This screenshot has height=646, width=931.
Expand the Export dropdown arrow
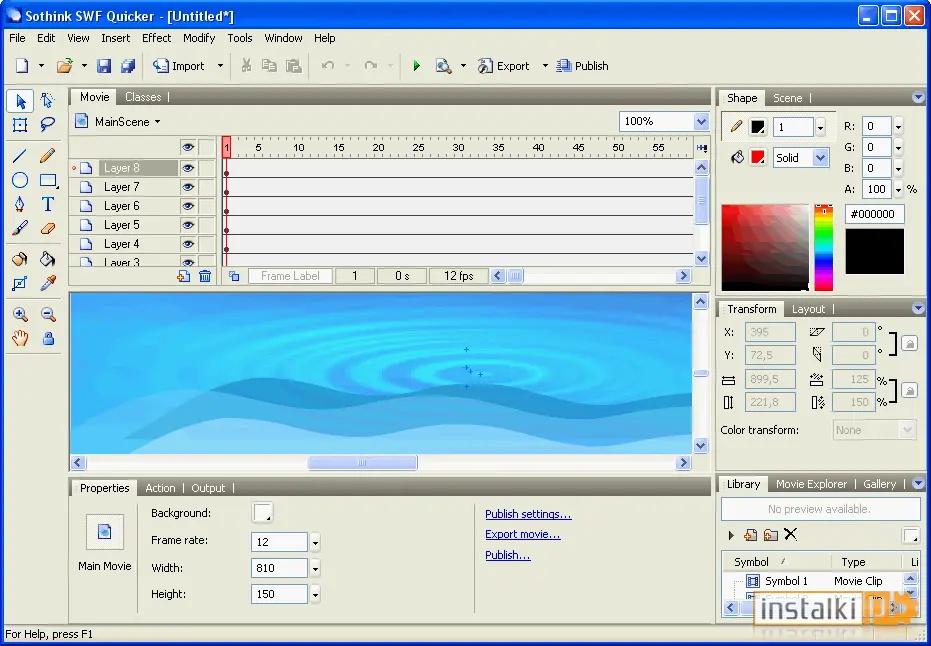(x=545, y=66)
